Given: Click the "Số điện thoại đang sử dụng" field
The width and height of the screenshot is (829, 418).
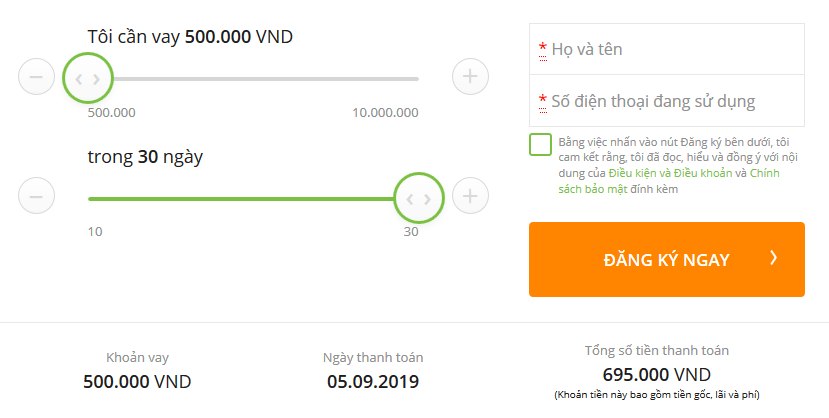Looking at the screenshot, I should click(667, 101).
